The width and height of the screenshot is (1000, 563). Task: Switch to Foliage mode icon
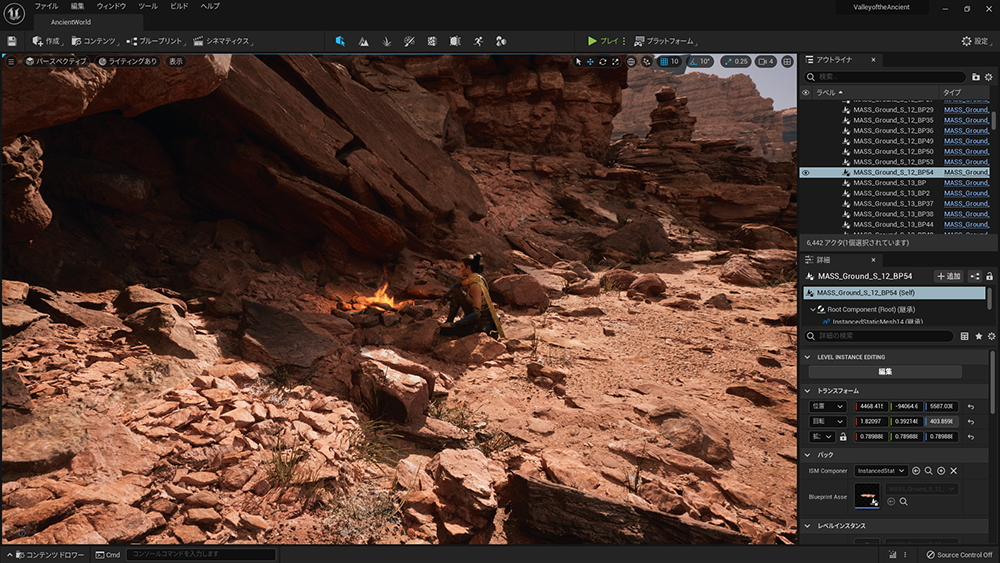[x=386, y=41]
